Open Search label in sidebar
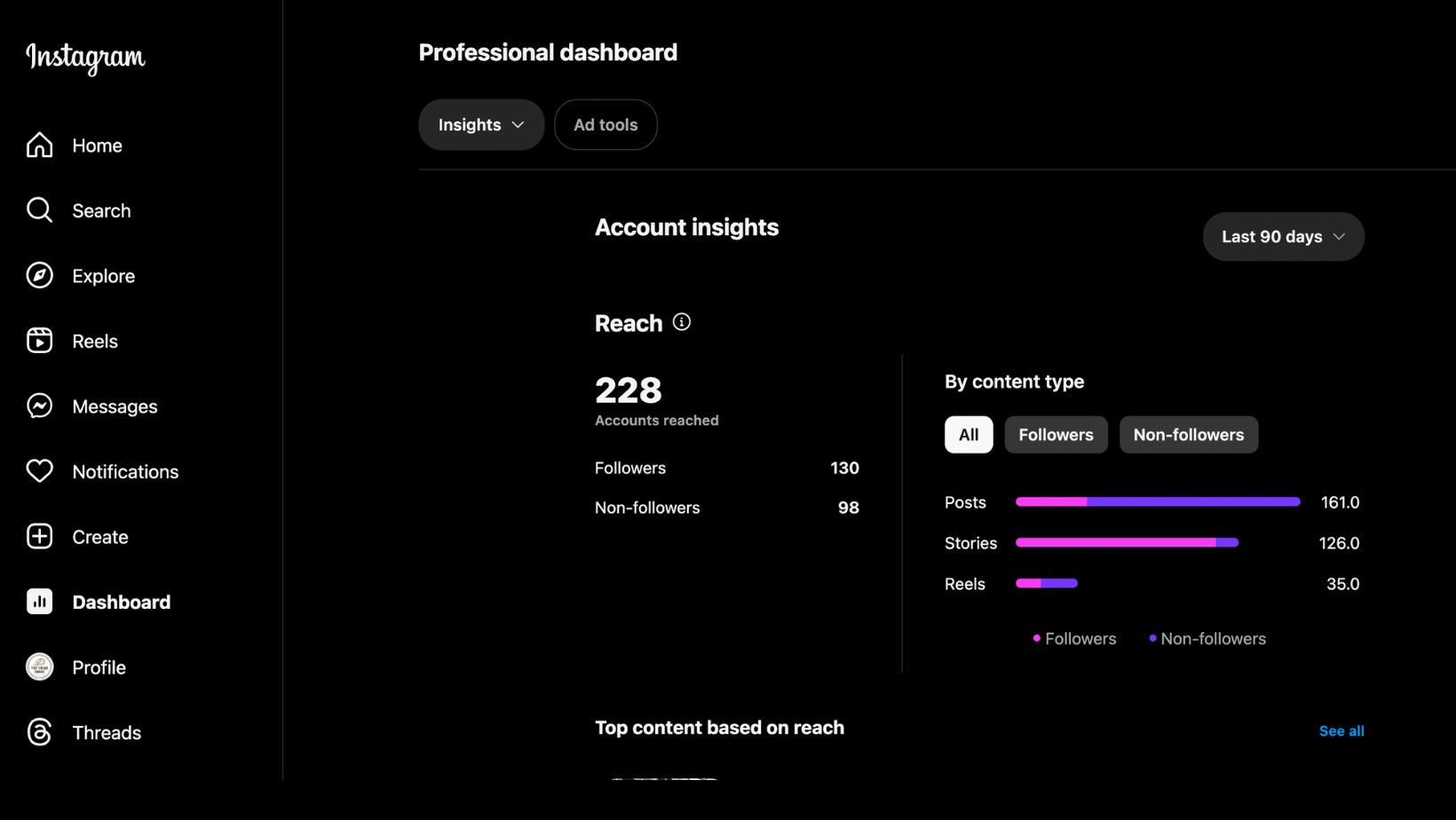 pos(101,211)
